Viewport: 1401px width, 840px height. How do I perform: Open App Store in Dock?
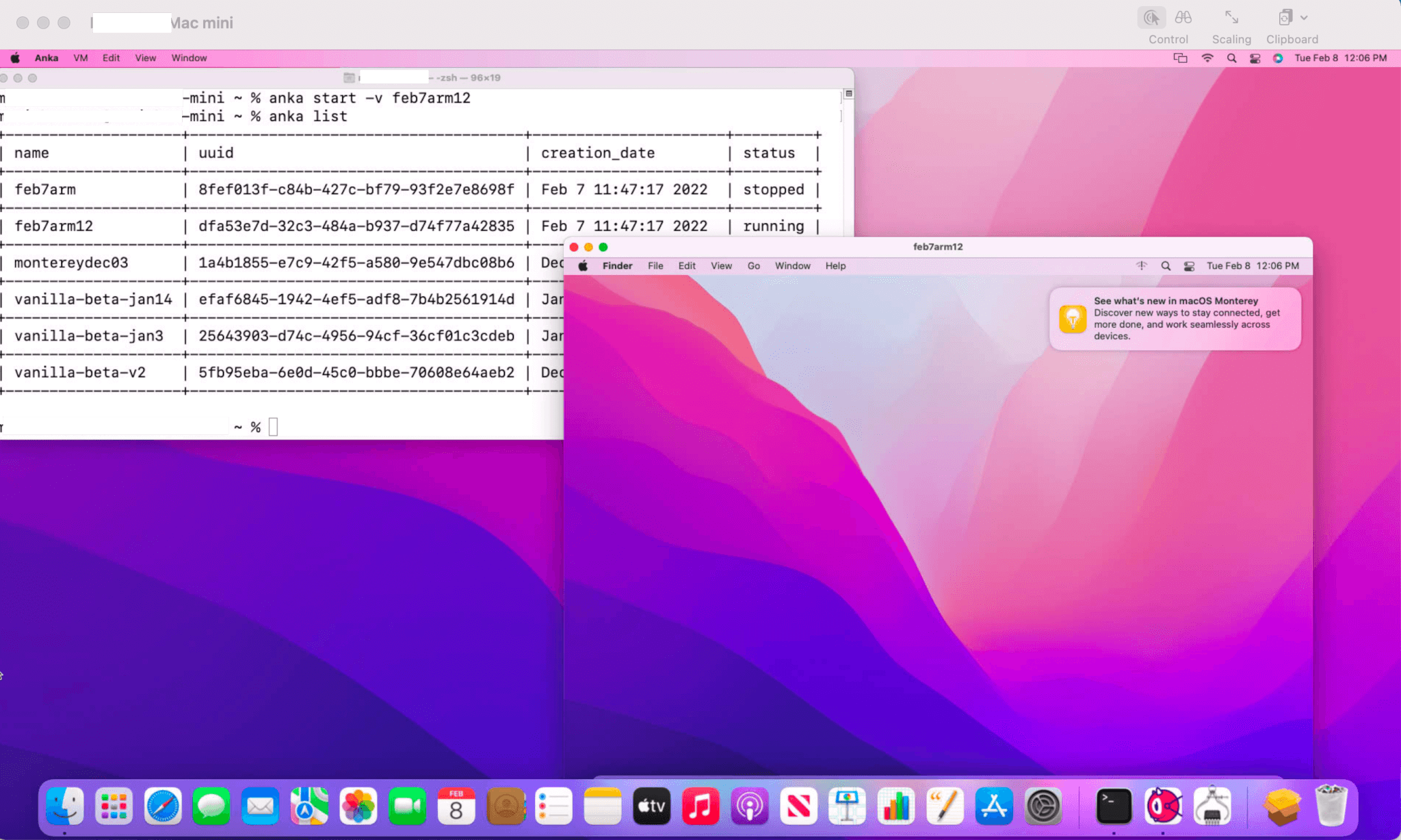[x=994, y=806]
